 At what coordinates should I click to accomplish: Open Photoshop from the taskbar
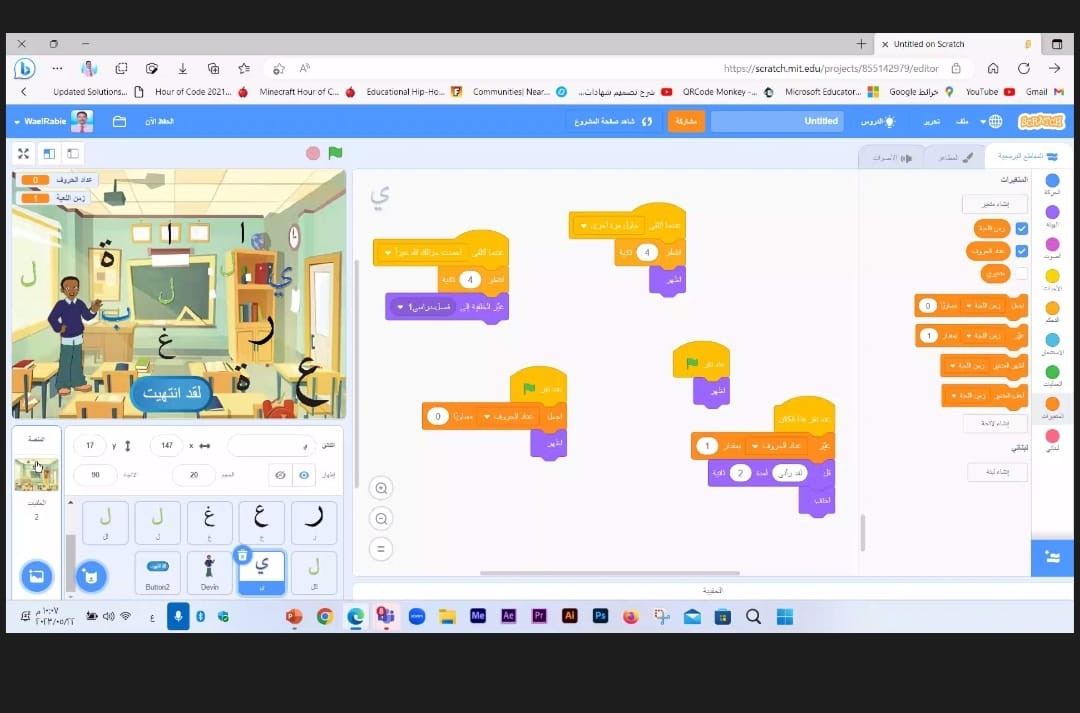point(600,616)
